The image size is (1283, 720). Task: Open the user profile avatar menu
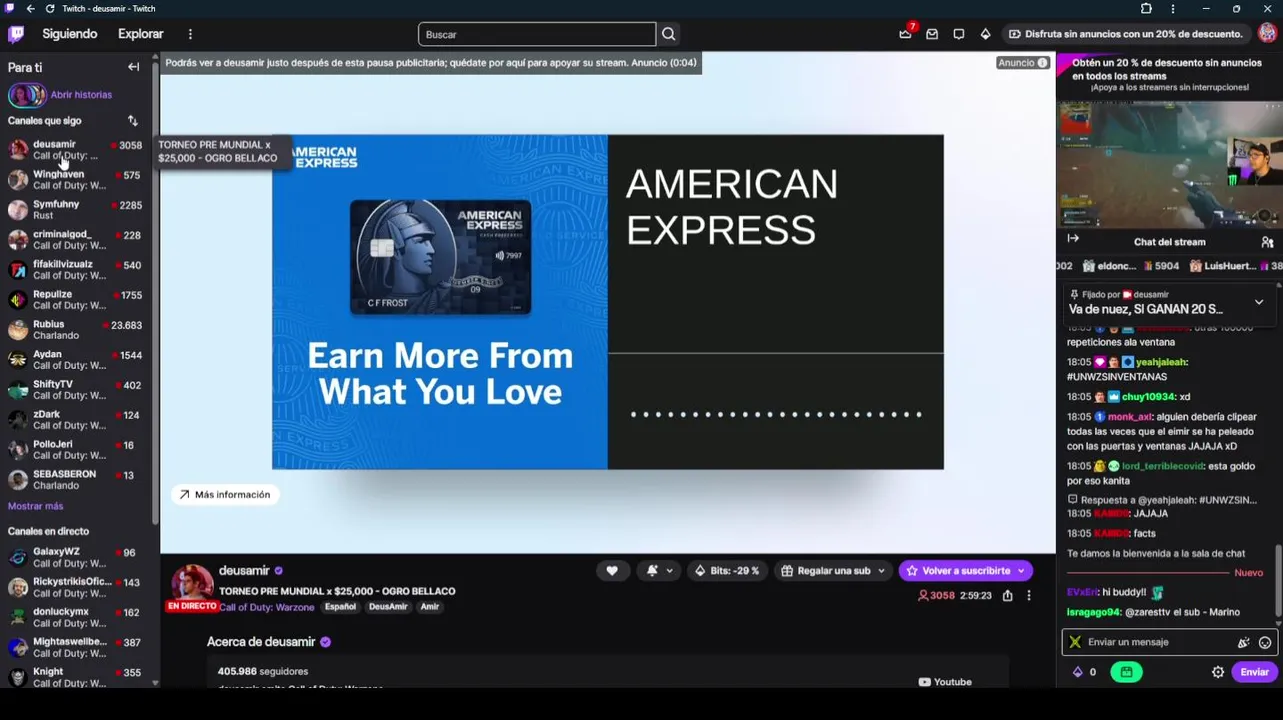[1267, 34]
